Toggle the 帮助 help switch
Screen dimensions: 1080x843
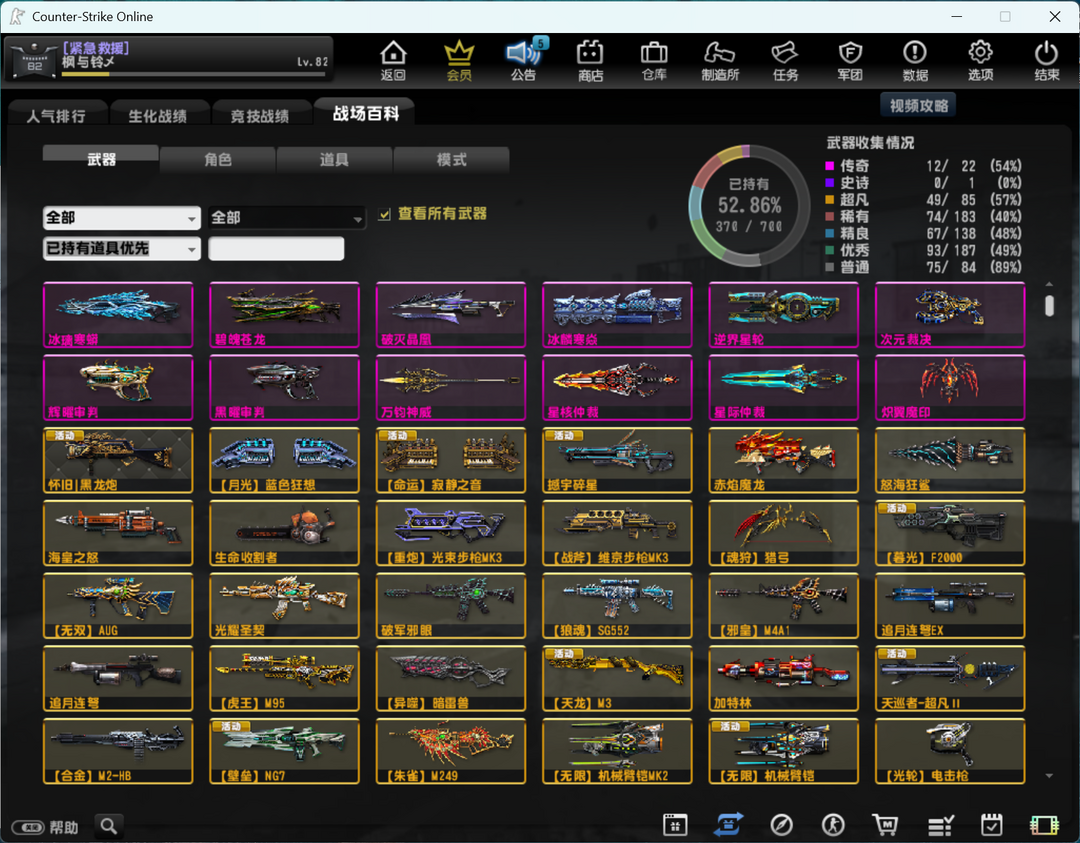coord(28,827)
